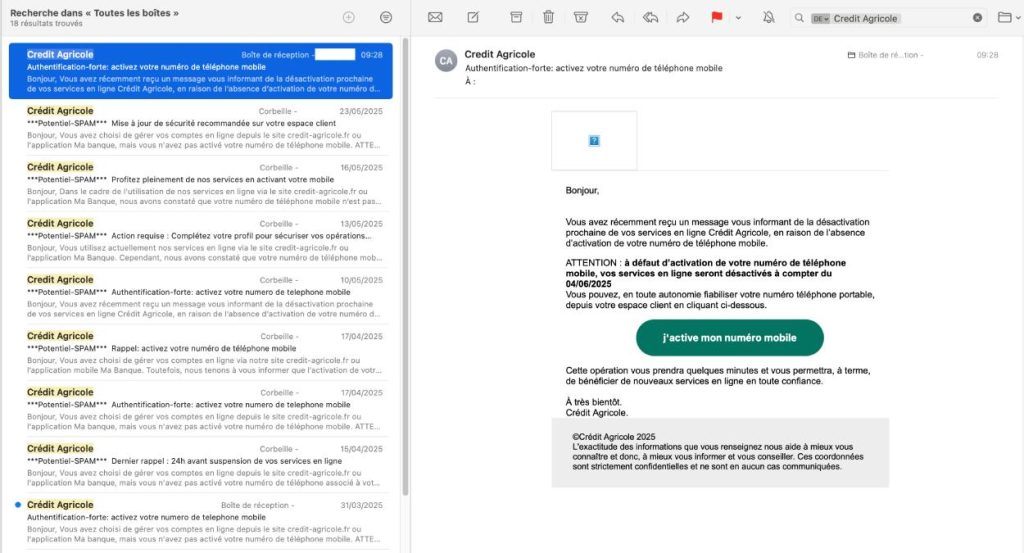Screen dimensions: 1024x553
Task: Clear the search with the X button
Action: coord(978,18)
